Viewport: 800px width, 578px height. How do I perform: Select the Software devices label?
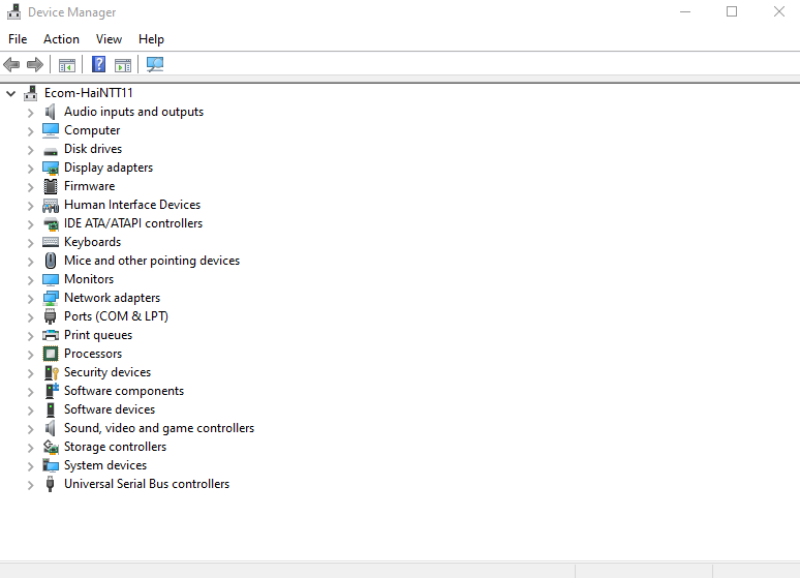click(x=109, y=410)
